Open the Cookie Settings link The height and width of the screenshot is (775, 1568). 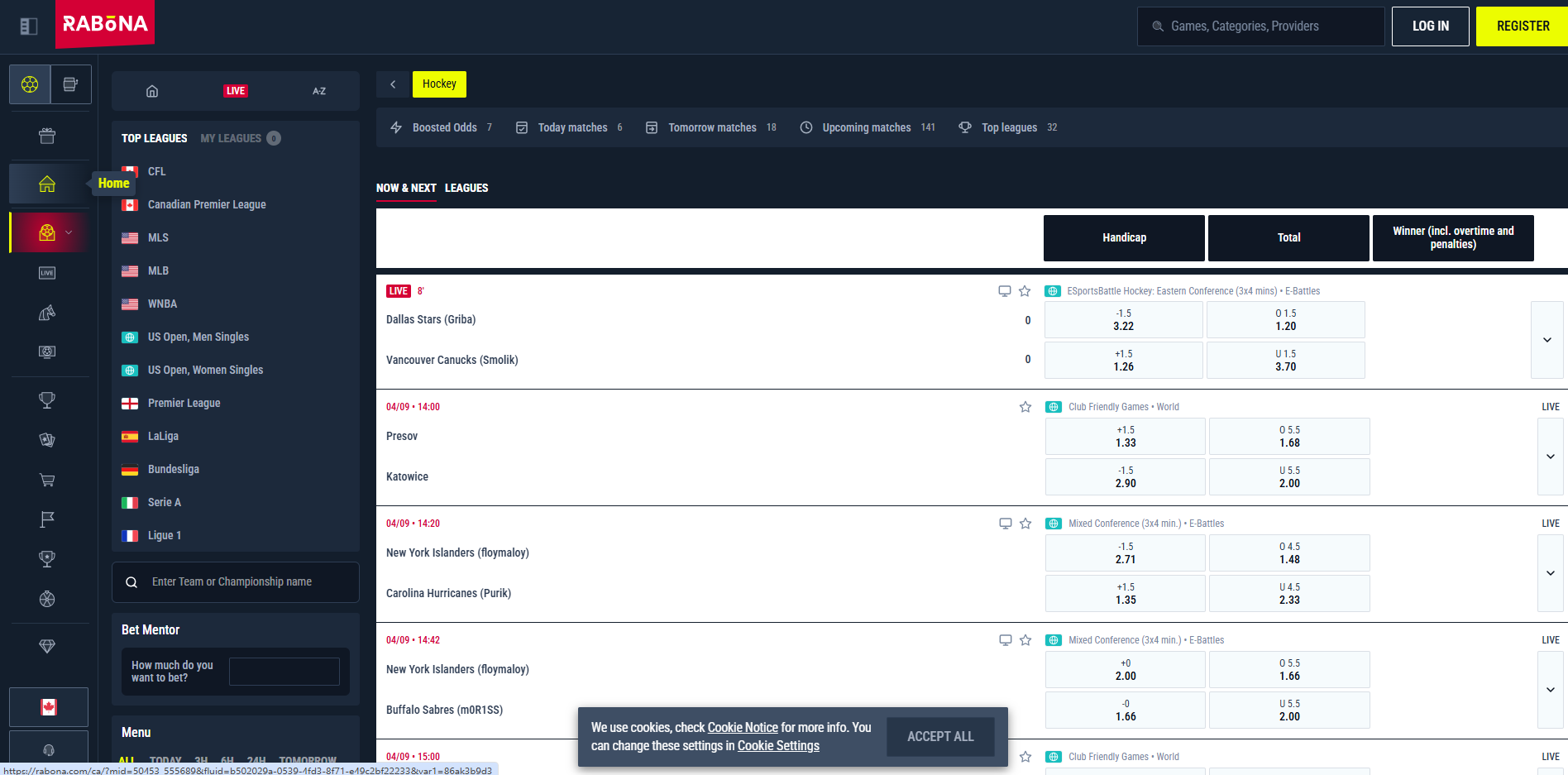tap(778, 746)
